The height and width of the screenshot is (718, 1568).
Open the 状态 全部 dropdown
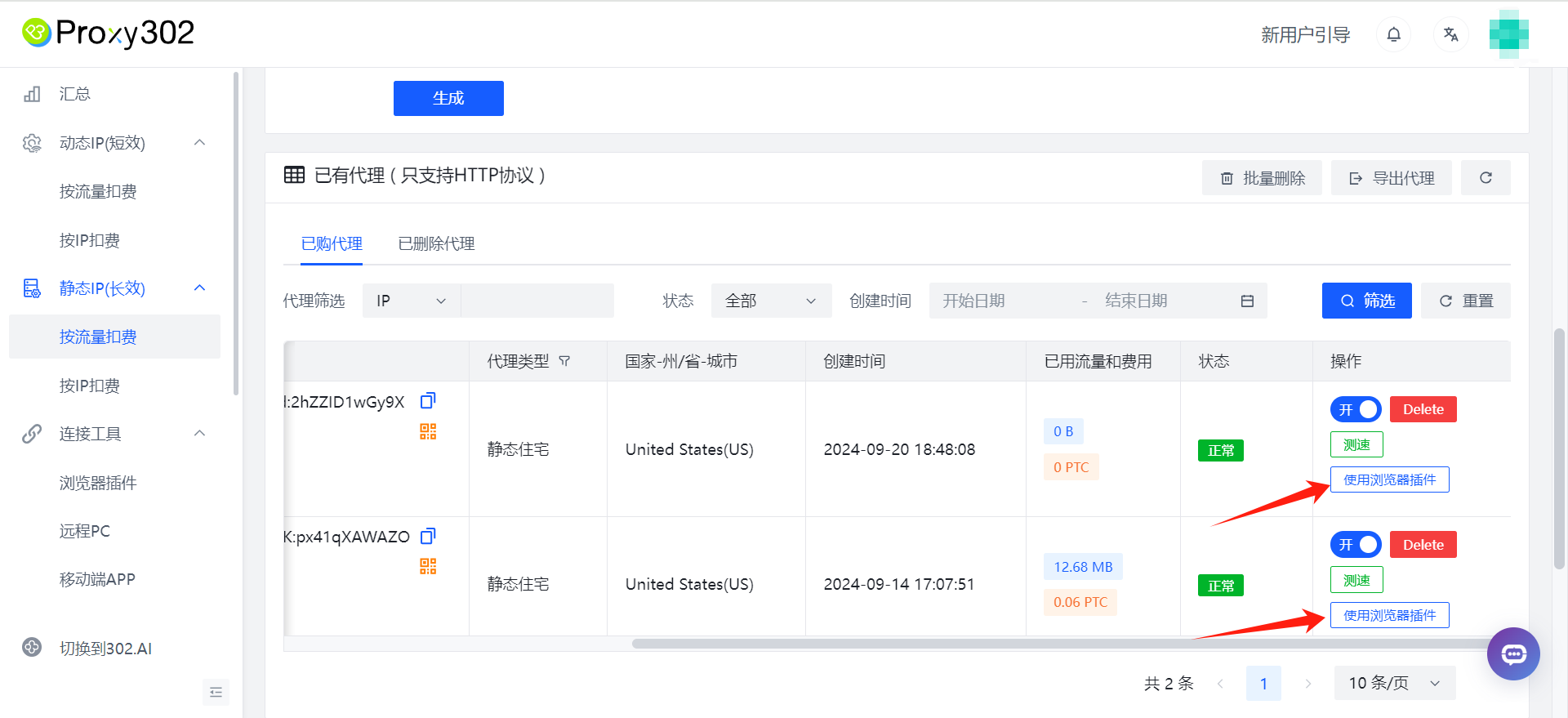click(x=771, y=301)
